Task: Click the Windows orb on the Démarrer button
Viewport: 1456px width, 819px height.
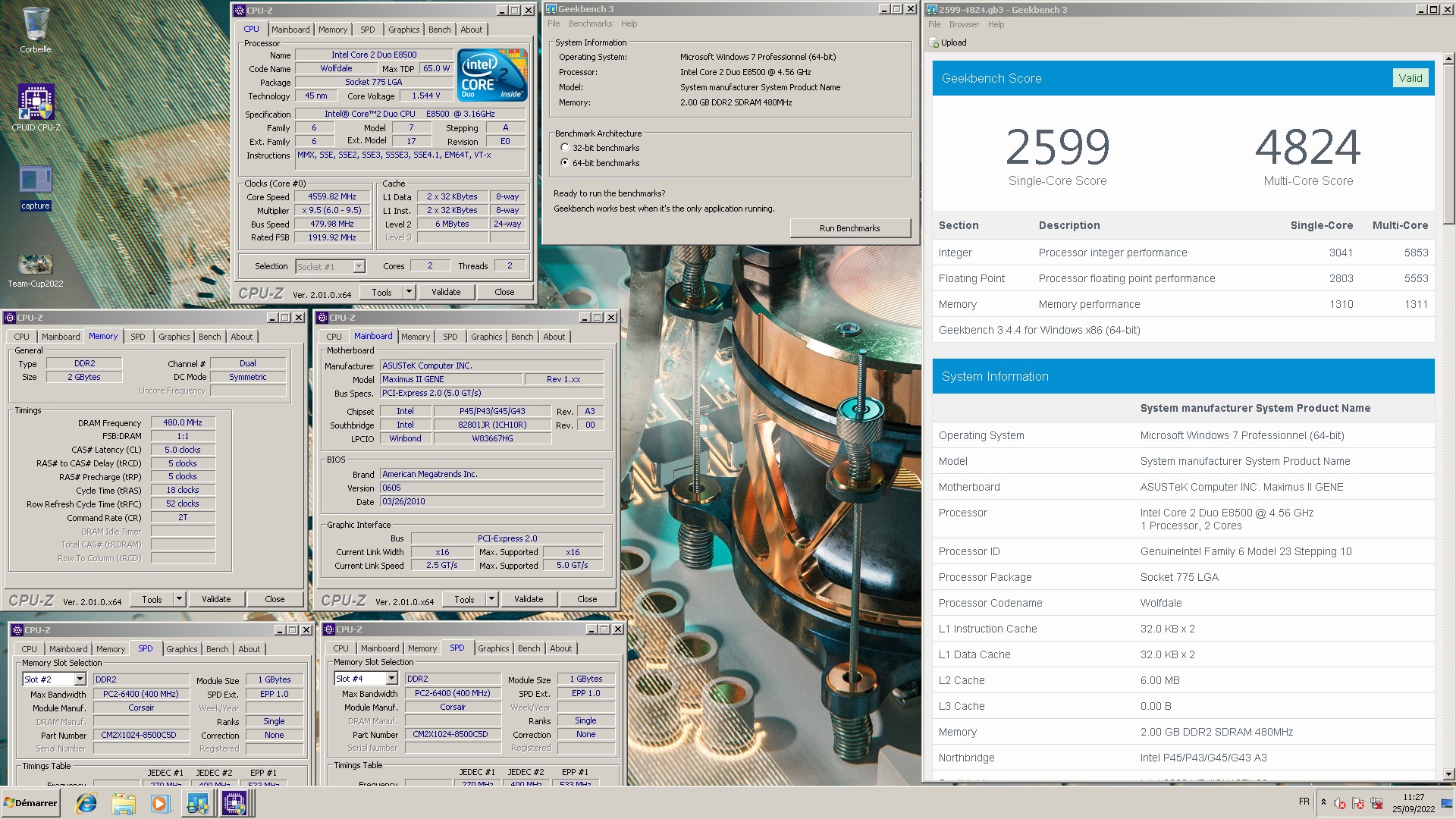Action: coord(10,802)
